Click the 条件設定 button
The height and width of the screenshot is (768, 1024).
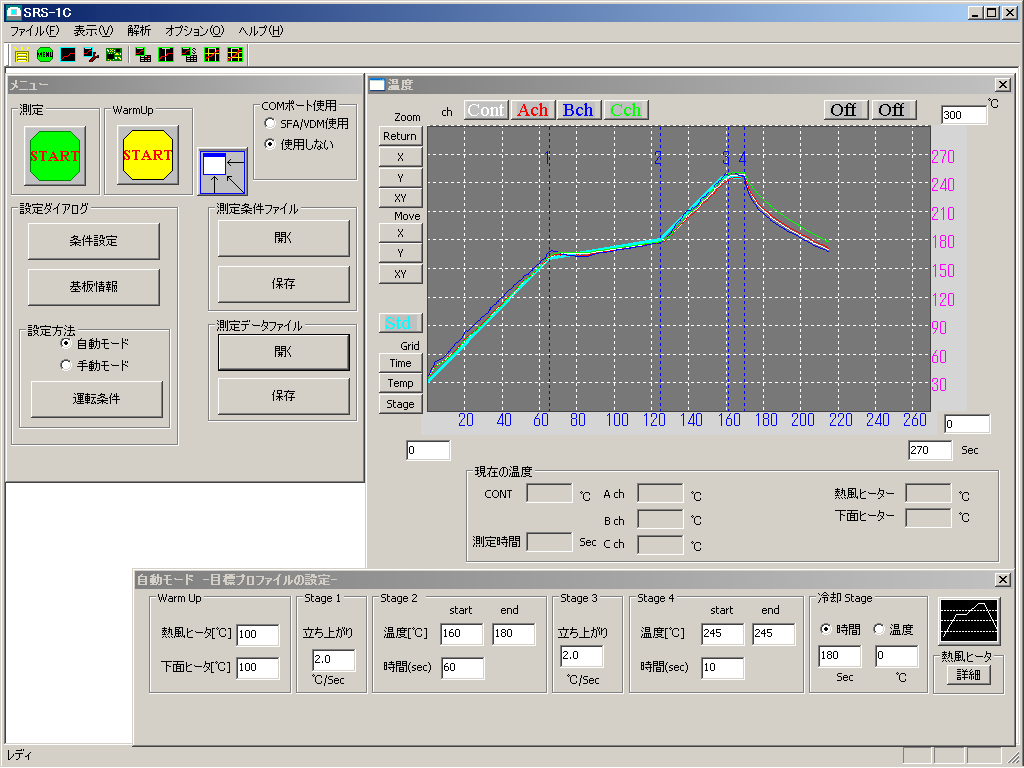click(93, 241)
